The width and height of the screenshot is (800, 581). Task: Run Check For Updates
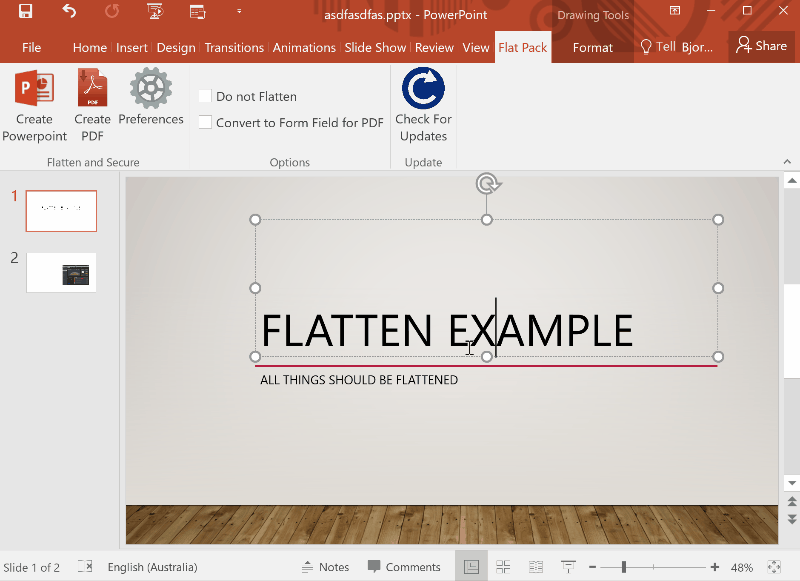(422, 104)
